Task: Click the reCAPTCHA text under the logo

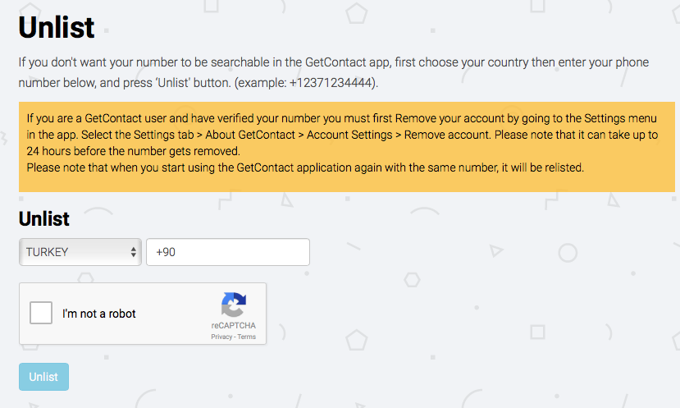Action: point(233,326)
